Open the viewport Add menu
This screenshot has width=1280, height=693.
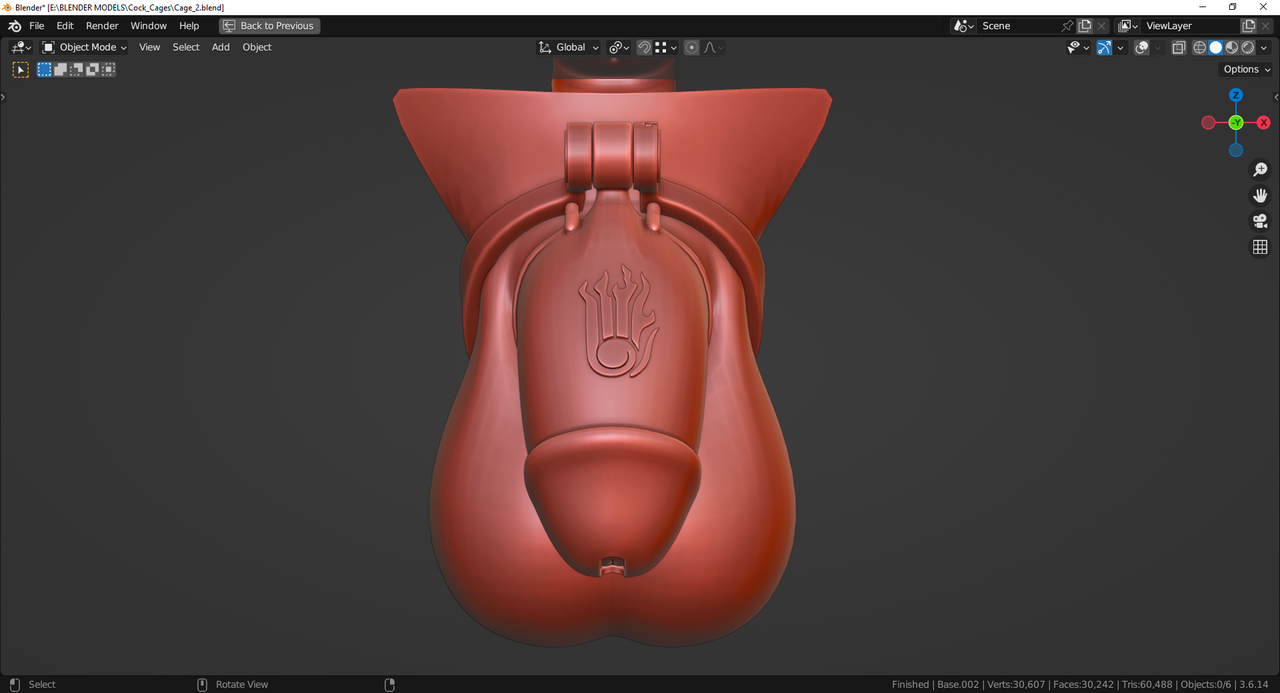tap(221, 47)
